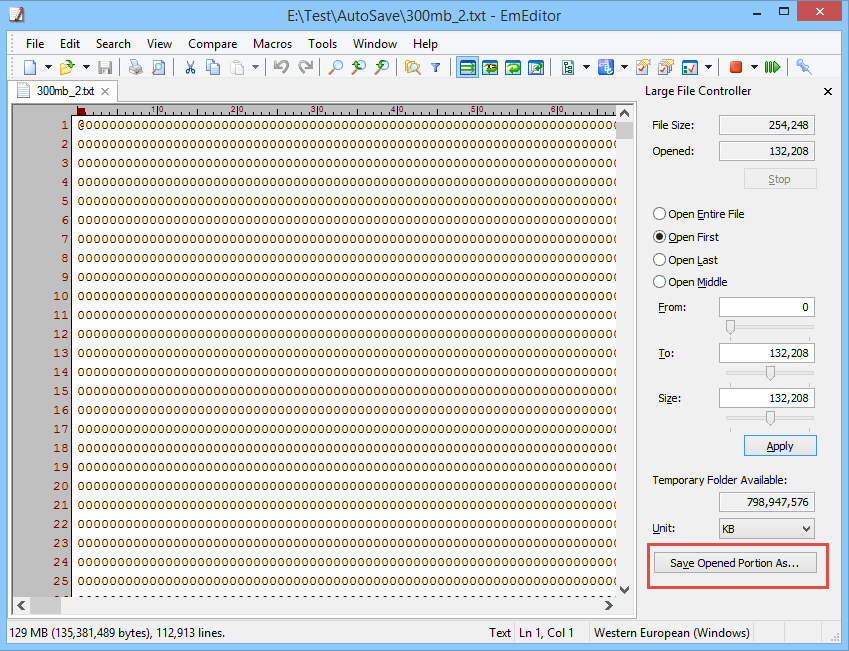Click the Undo arrow icon

click(x=281, y=67)
